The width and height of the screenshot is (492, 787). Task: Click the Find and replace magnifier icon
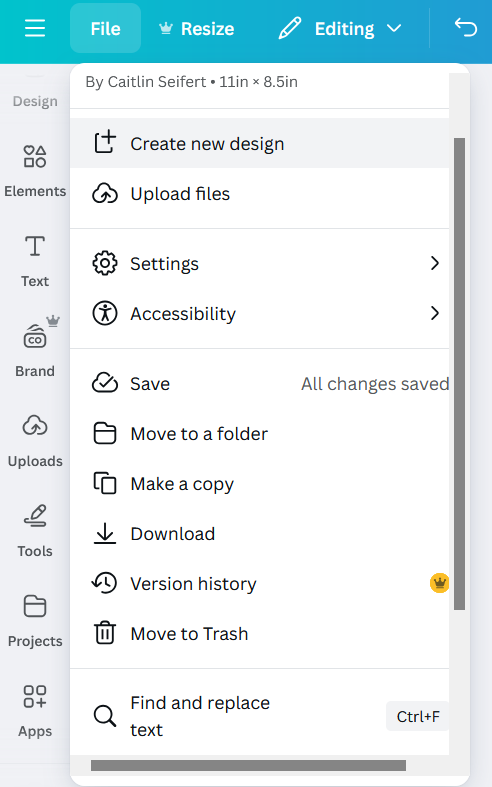pyautogui.click(x=105, y=716)
